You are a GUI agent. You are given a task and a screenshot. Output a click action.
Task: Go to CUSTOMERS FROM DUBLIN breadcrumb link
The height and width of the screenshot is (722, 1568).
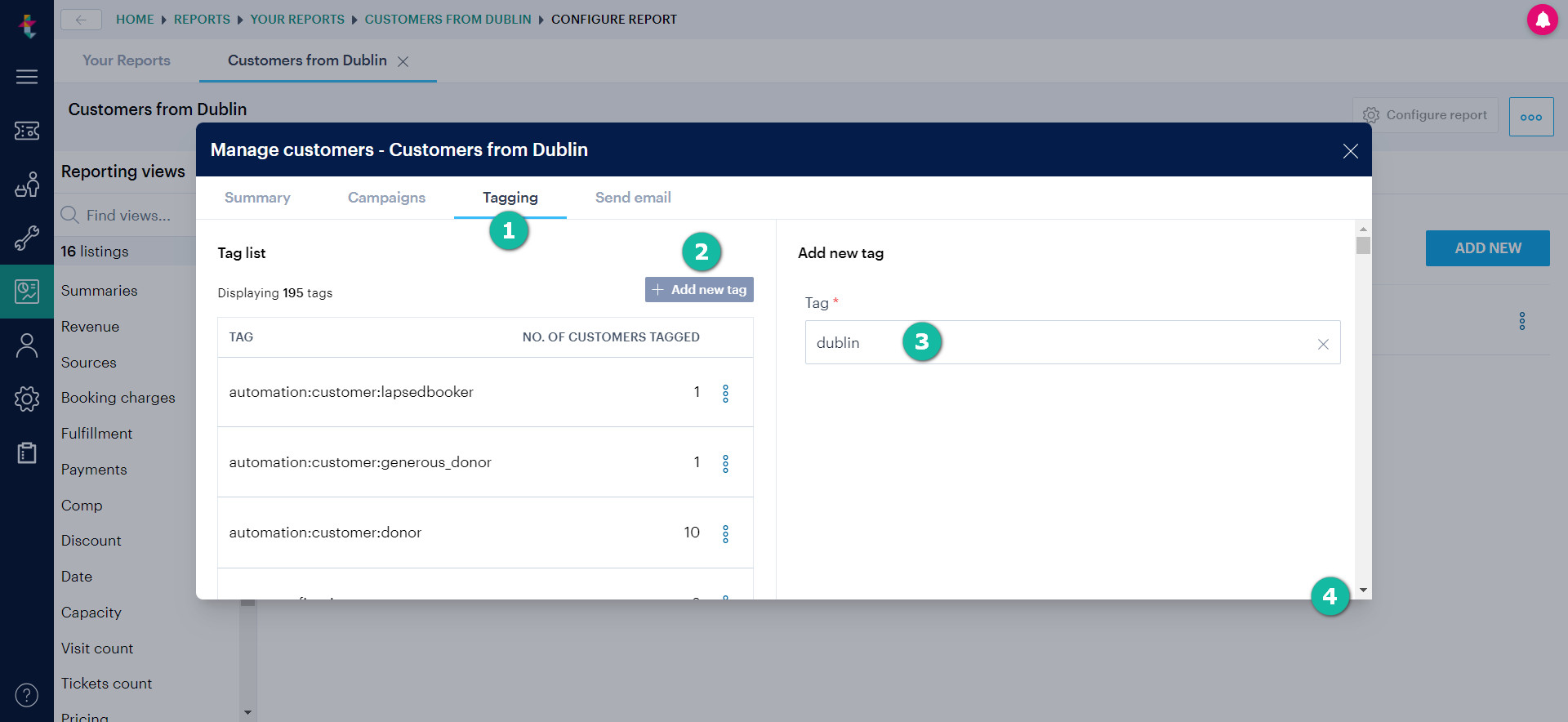[448, 20]
